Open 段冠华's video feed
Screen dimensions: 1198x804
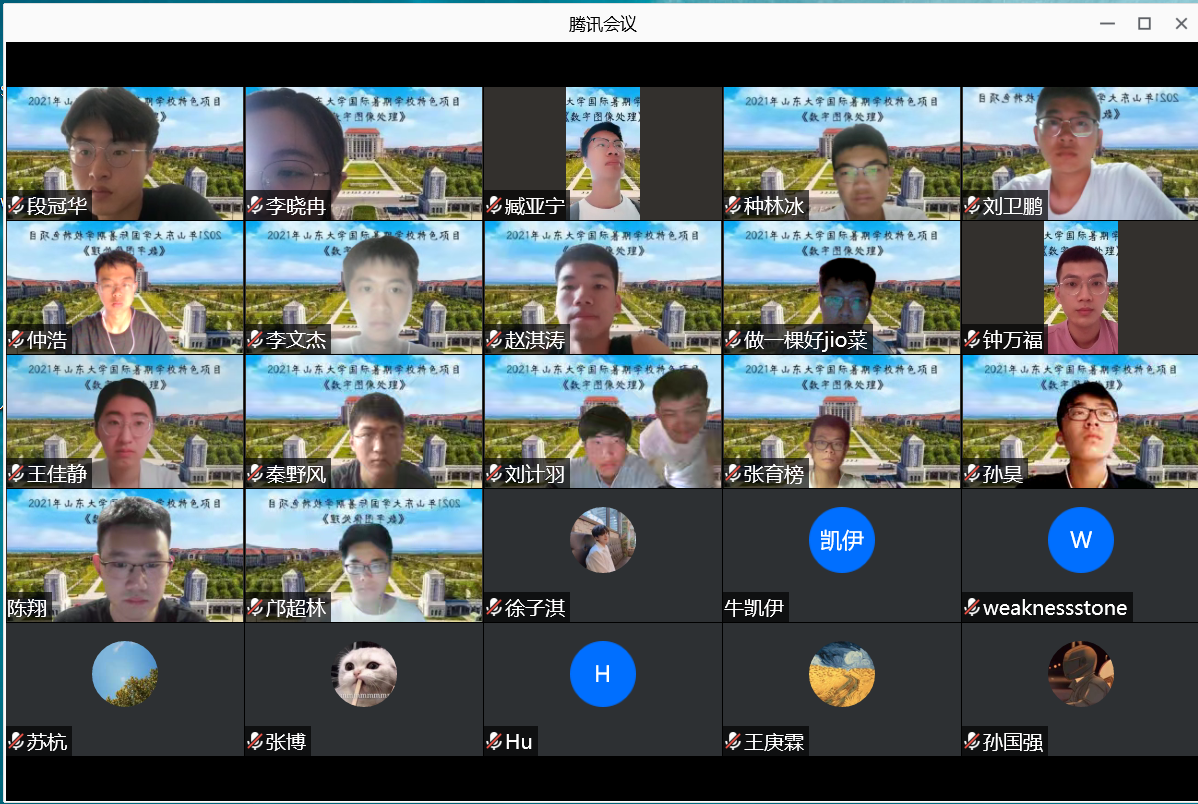click(x=125, y=153)
